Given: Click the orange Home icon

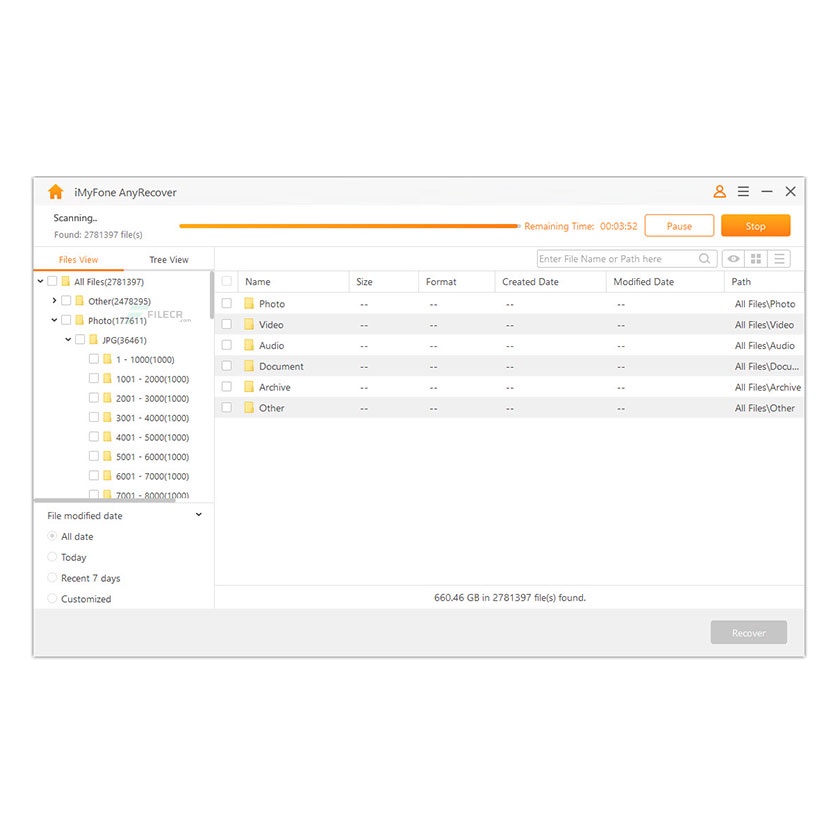Looking at the screenshot, I should pyautogui.click(x=56, y=192).
